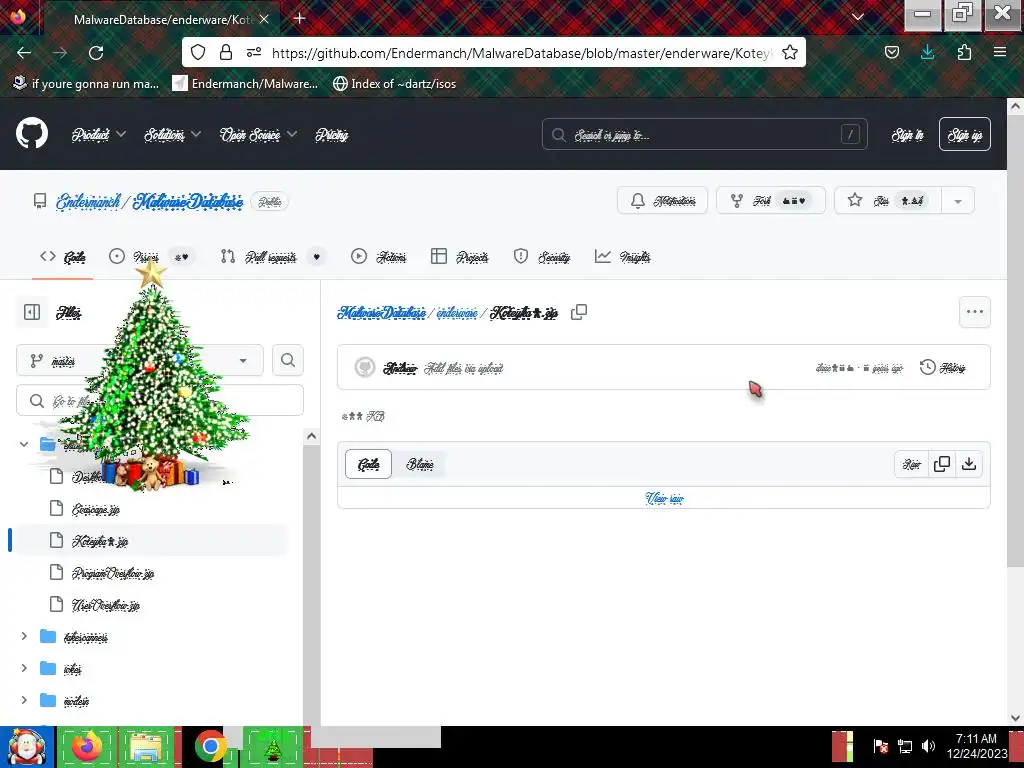Open the three-dots more file actions button
This screenshot has height=768, width=1024.
coord(974,312)
